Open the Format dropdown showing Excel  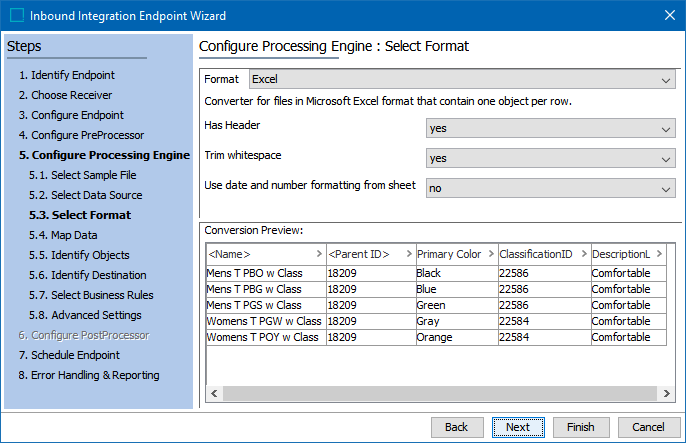click(461, 80)
